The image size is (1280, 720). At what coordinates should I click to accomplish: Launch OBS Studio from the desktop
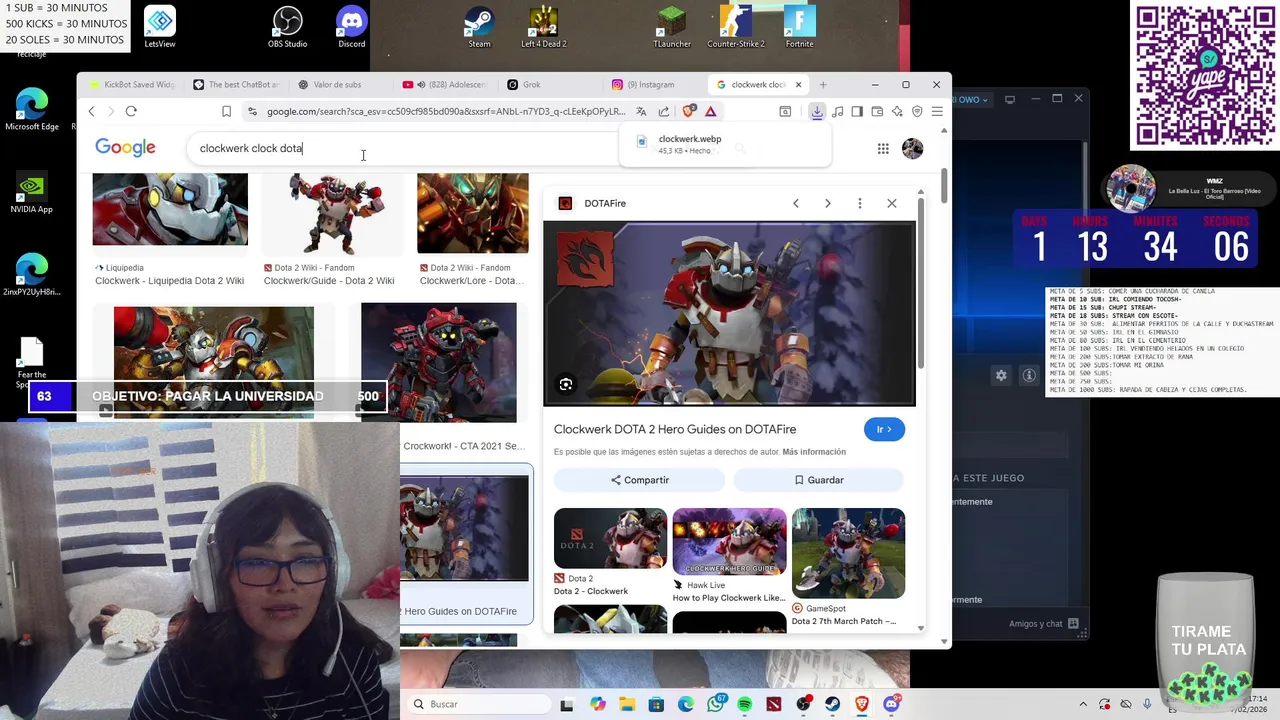pyautogui.click(x=287, y=27)
